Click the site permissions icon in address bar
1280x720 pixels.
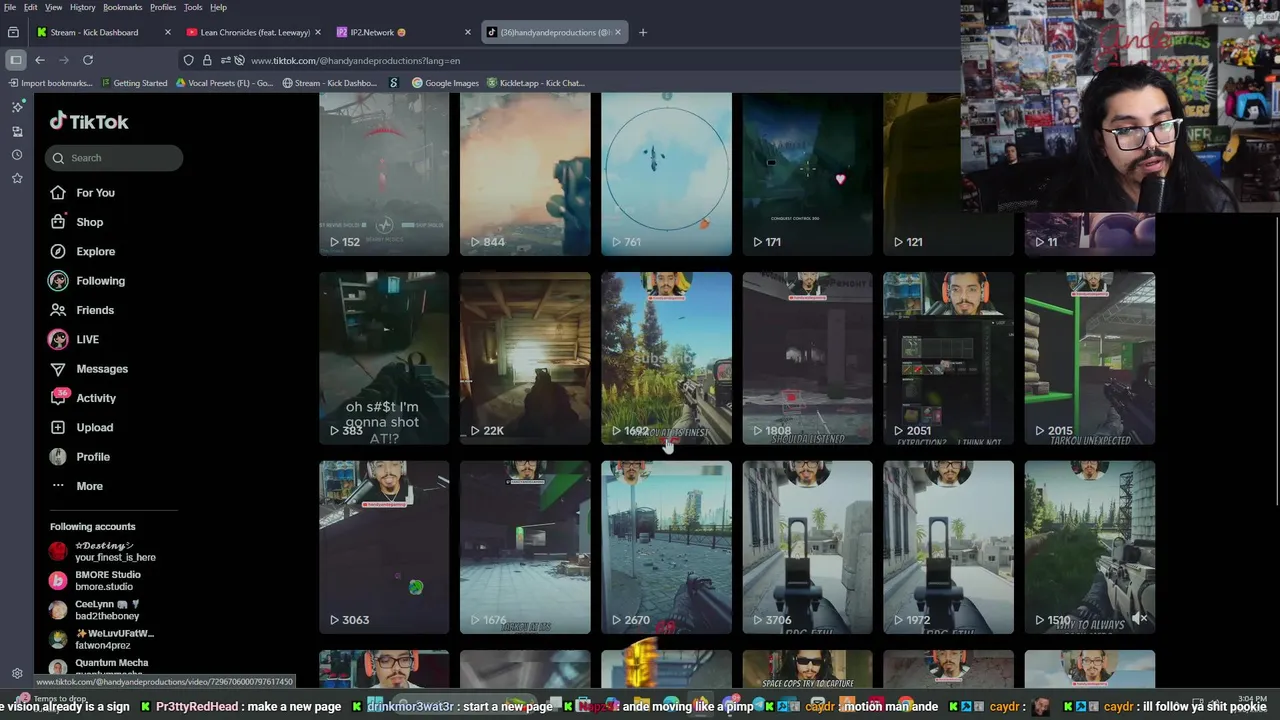(x=226, y=60)
